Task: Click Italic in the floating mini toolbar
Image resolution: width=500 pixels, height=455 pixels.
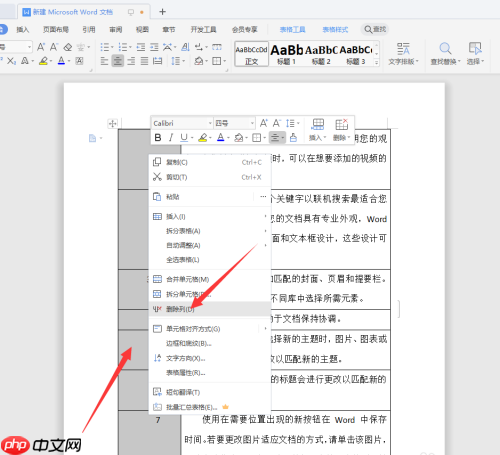Action: pyautogui.click(x=171, y=137)
